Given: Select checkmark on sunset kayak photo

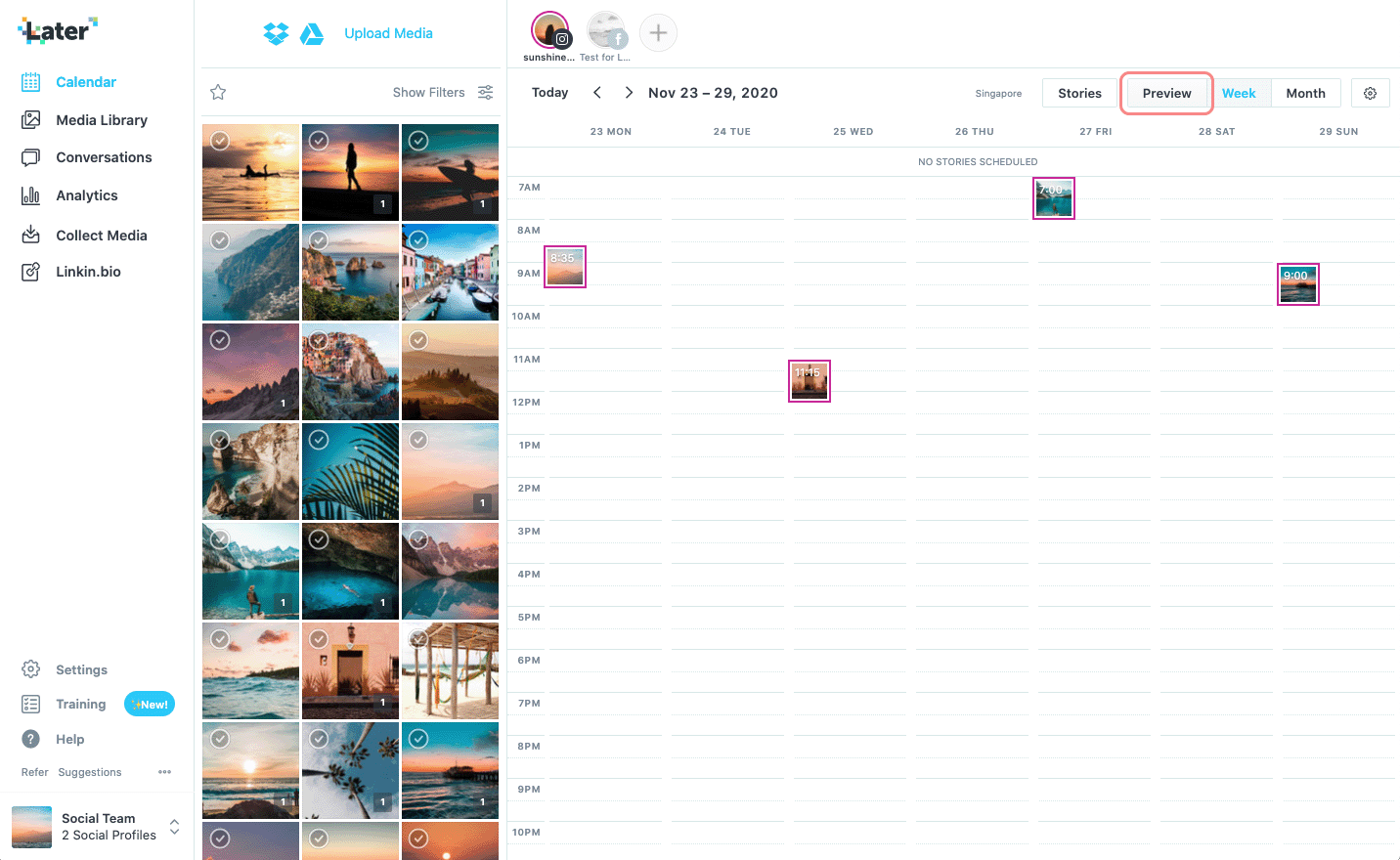Looking at the screenshot, I should (x=221, y=141).
